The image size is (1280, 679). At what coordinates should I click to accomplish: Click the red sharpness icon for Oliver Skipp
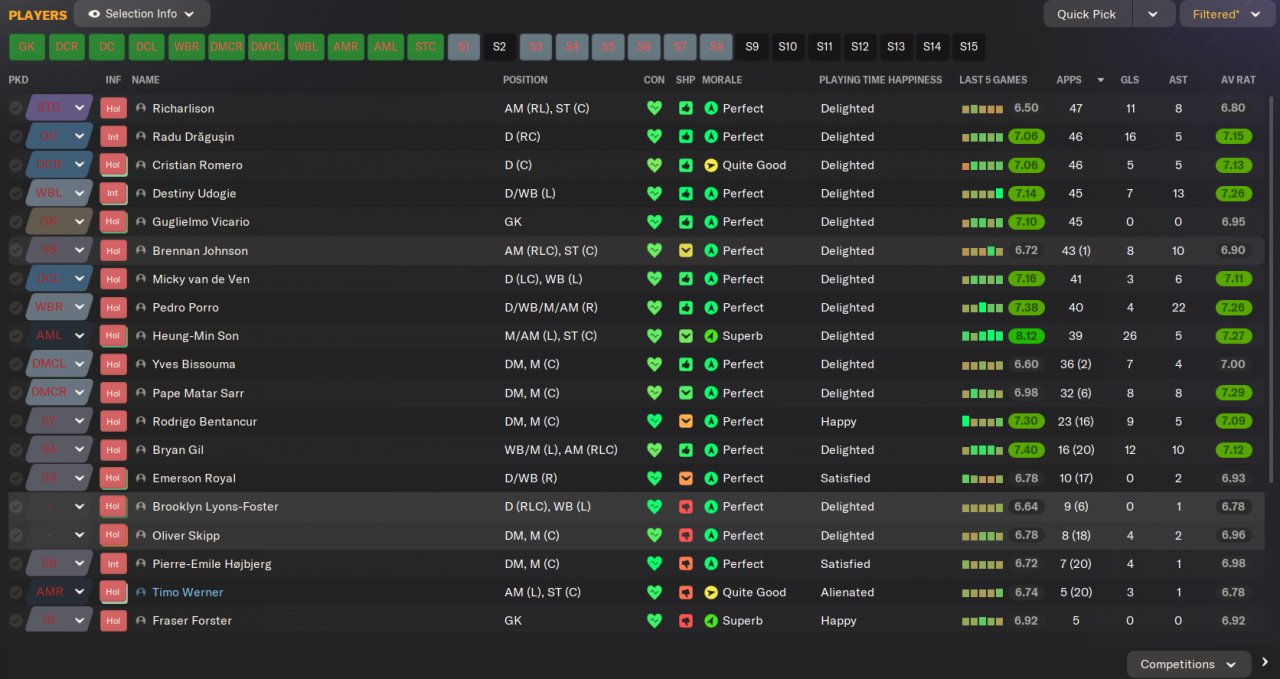pyautogui.click(x=685, y=536)
